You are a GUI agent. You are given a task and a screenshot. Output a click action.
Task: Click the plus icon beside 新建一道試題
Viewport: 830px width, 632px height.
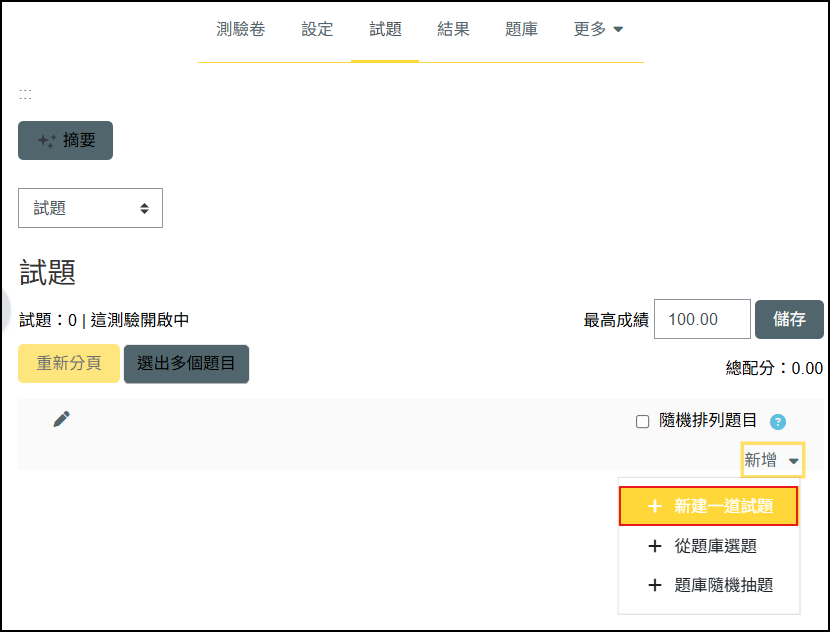pos(655,506)
